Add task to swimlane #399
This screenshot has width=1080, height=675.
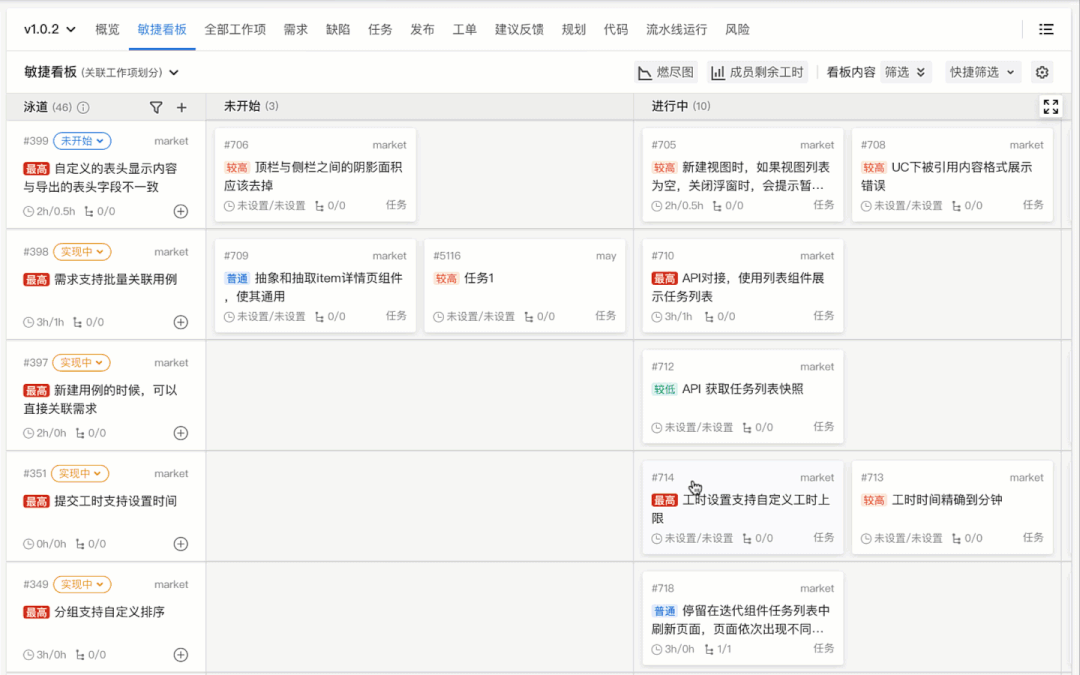[180, 211]
